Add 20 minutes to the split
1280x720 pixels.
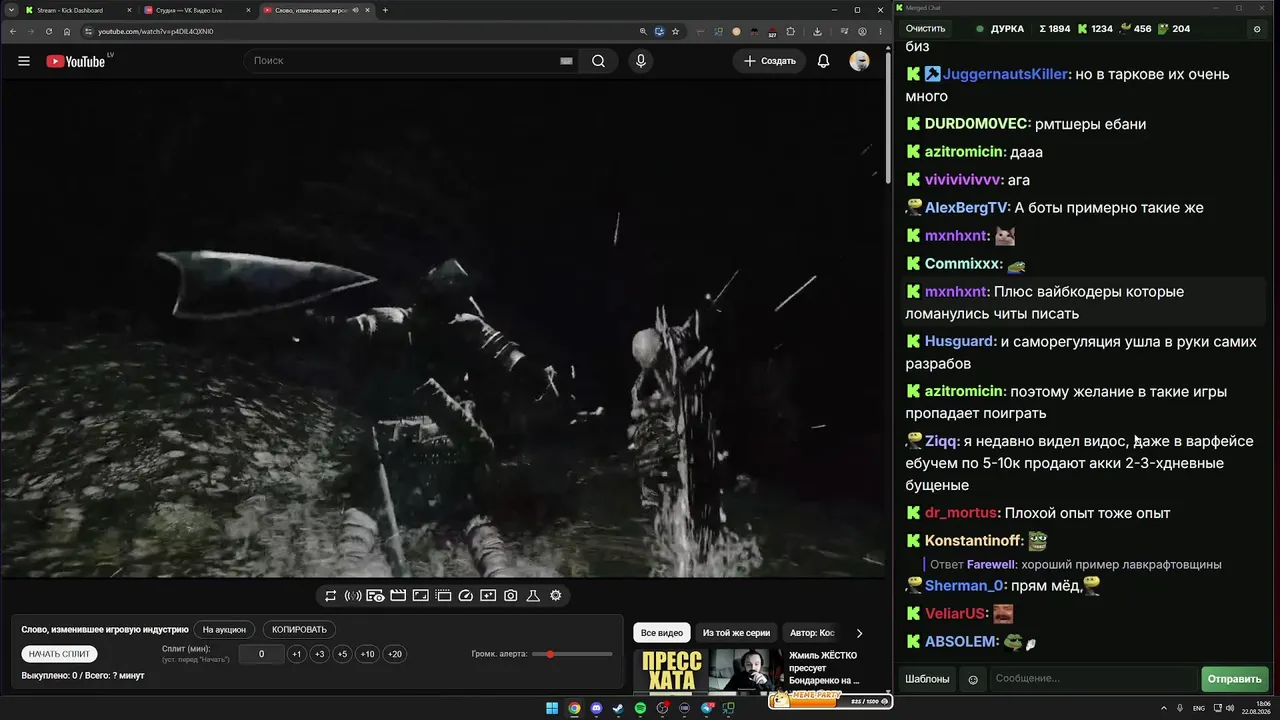click(395, 654)
